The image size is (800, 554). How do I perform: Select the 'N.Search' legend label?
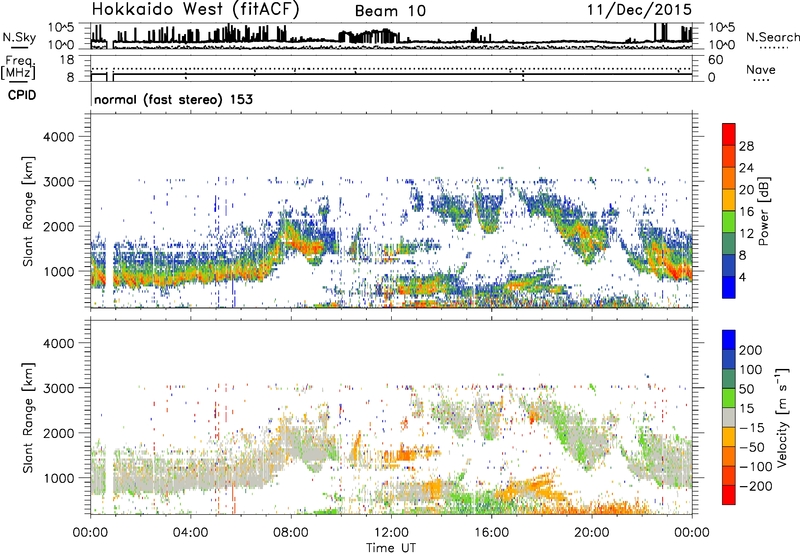[772, 37]
